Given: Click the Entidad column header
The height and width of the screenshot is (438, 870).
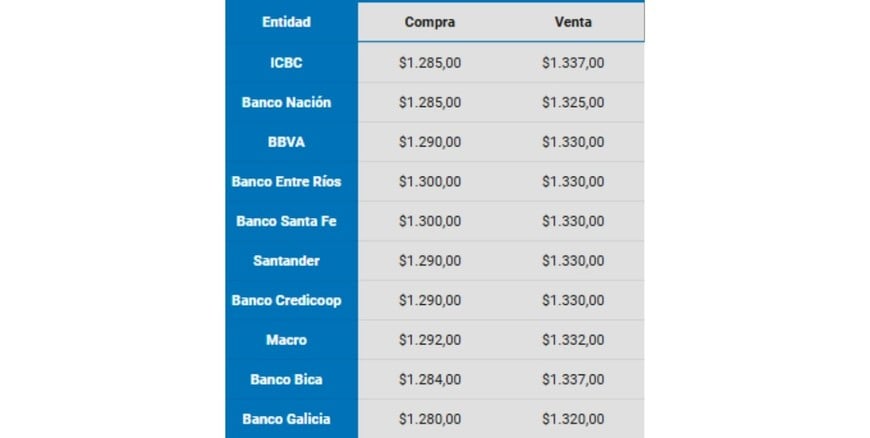Looking at the screenshot, I should click(x=286, y=22).
